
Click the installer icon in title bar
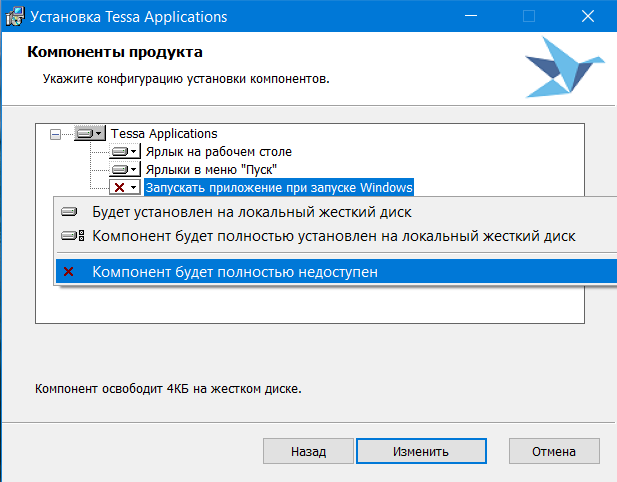pyautogui.click(x=15, y=17)
